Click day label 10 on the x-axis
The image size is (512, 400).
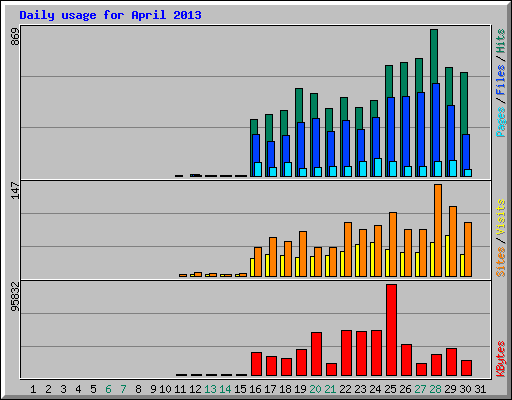point(165,389)
